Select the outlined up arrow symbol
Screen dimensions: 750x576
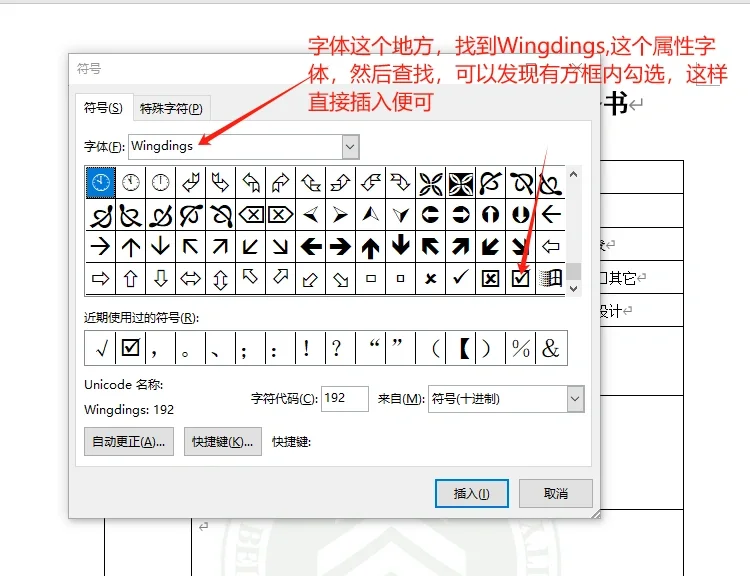131,278
